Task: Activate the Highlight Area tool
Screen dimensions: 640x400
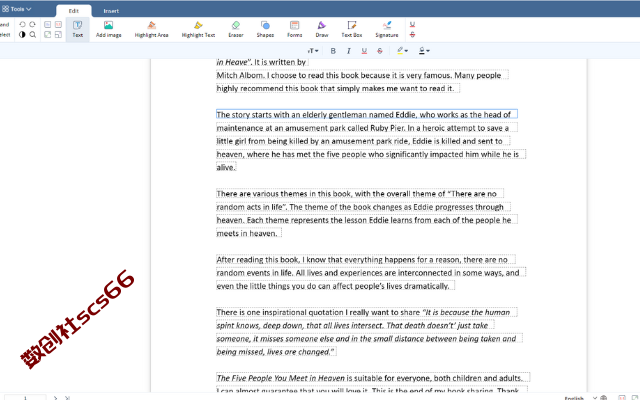Action: [x=151, y=29]
